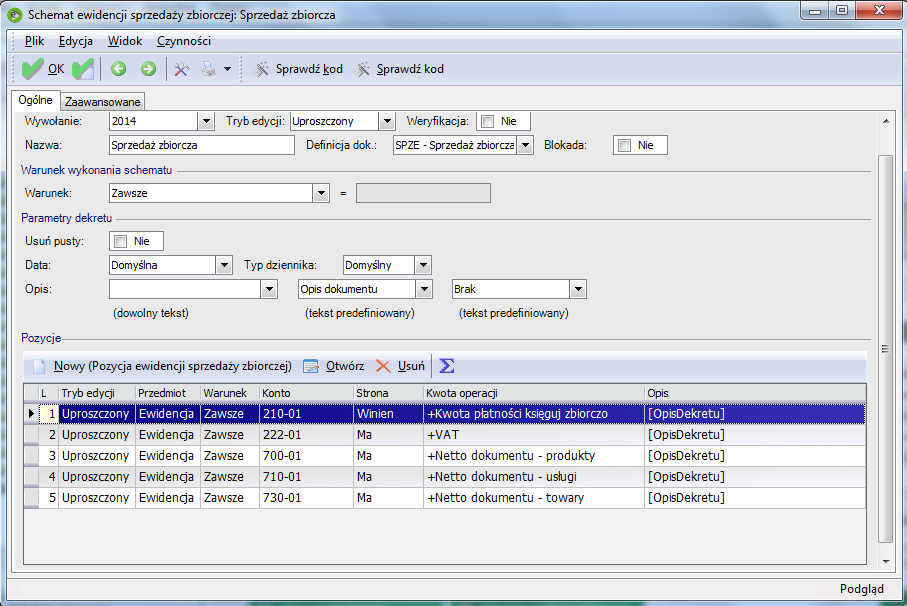Expand the empty Opis free-text dropdown
907x606 pixels.
pyautogui.click(x=269, y=289)
